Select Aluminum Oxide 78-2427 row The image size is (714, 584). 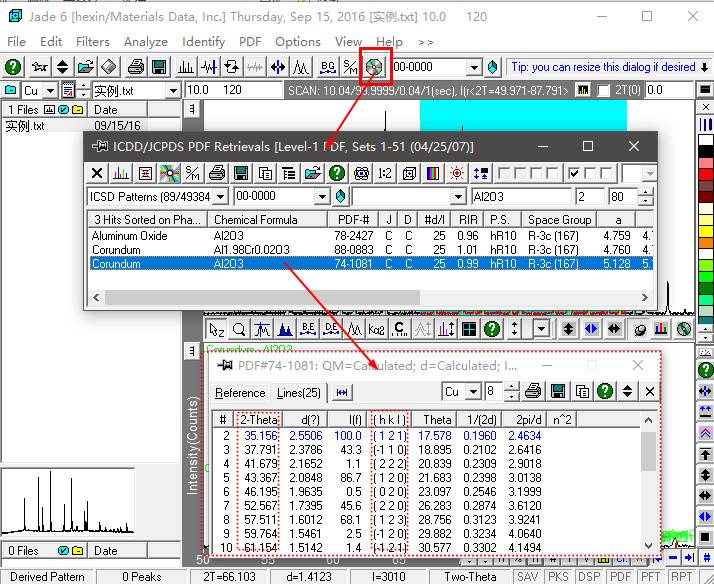(371, 236)
